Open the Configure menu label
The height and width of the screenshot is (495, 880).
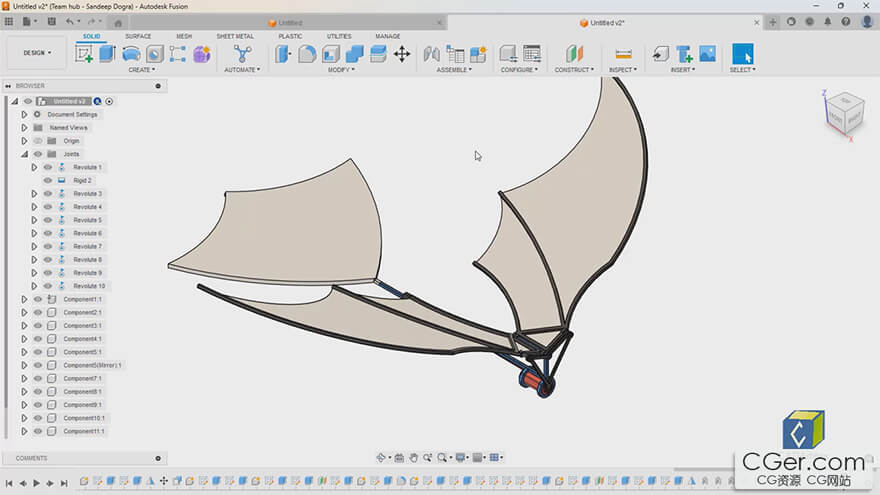coord(519,70)
